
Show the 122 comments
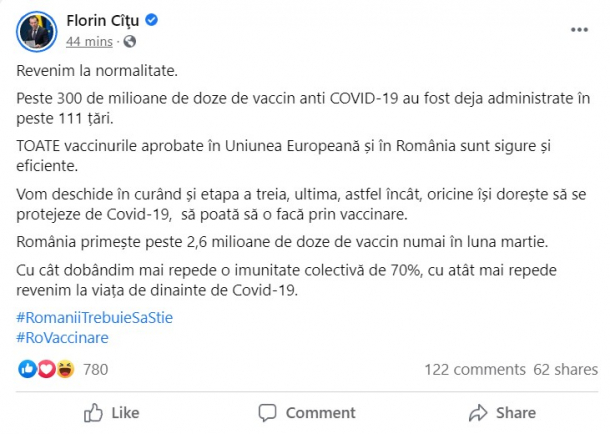(x=474, y=370)
